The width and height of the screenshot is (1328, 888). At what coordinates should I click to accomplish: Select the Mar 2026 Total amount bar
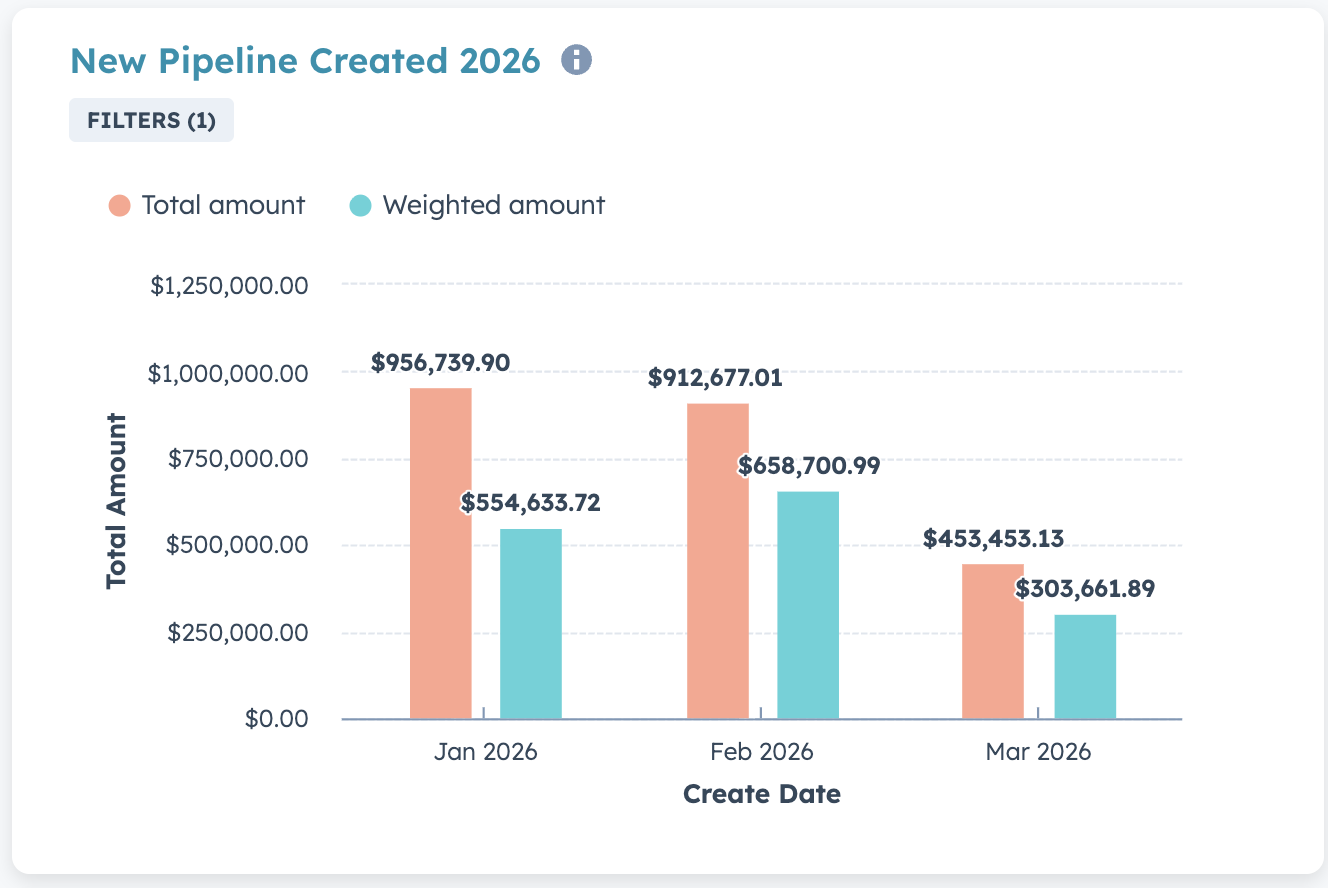[992, 641]
